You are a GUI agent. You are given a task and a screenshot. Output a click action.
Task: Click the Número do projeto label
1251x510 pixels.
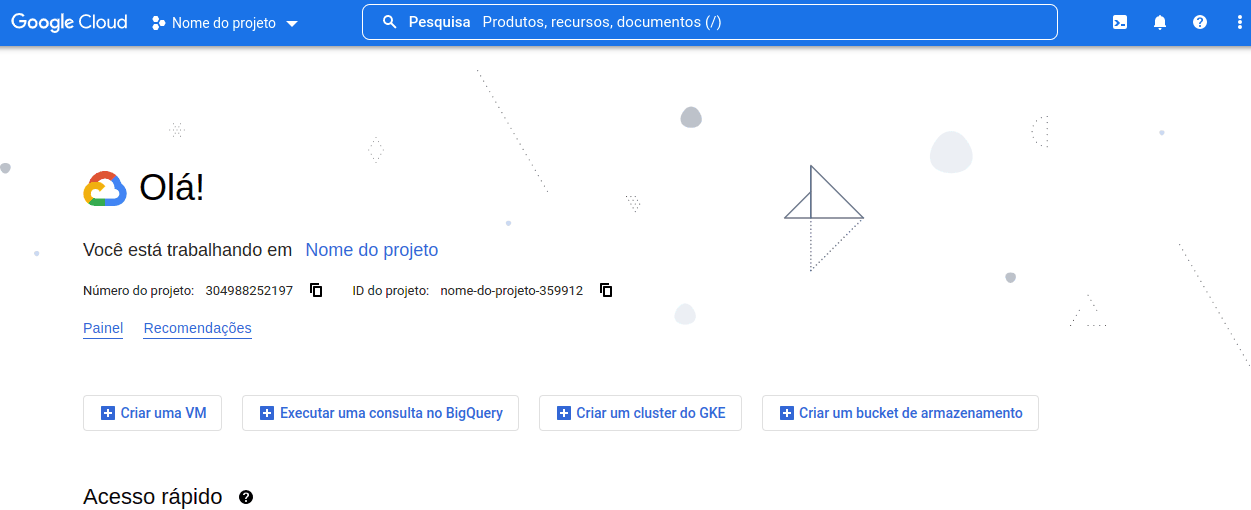coord(138,291)
